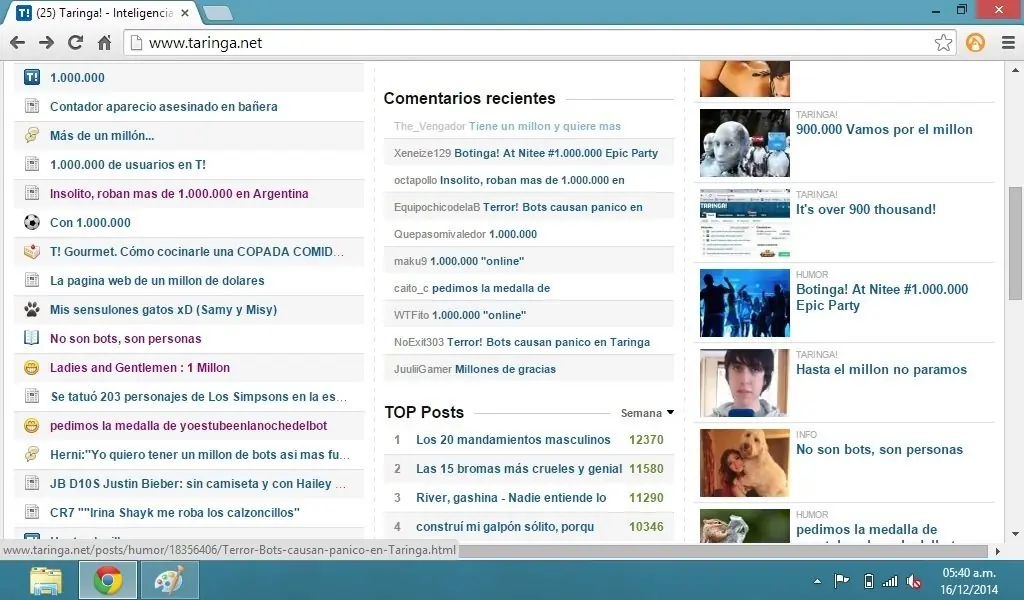Open the orange extension icon in toolbar
This screenshot has width=1024, height=600.
(x=975, y=43)
